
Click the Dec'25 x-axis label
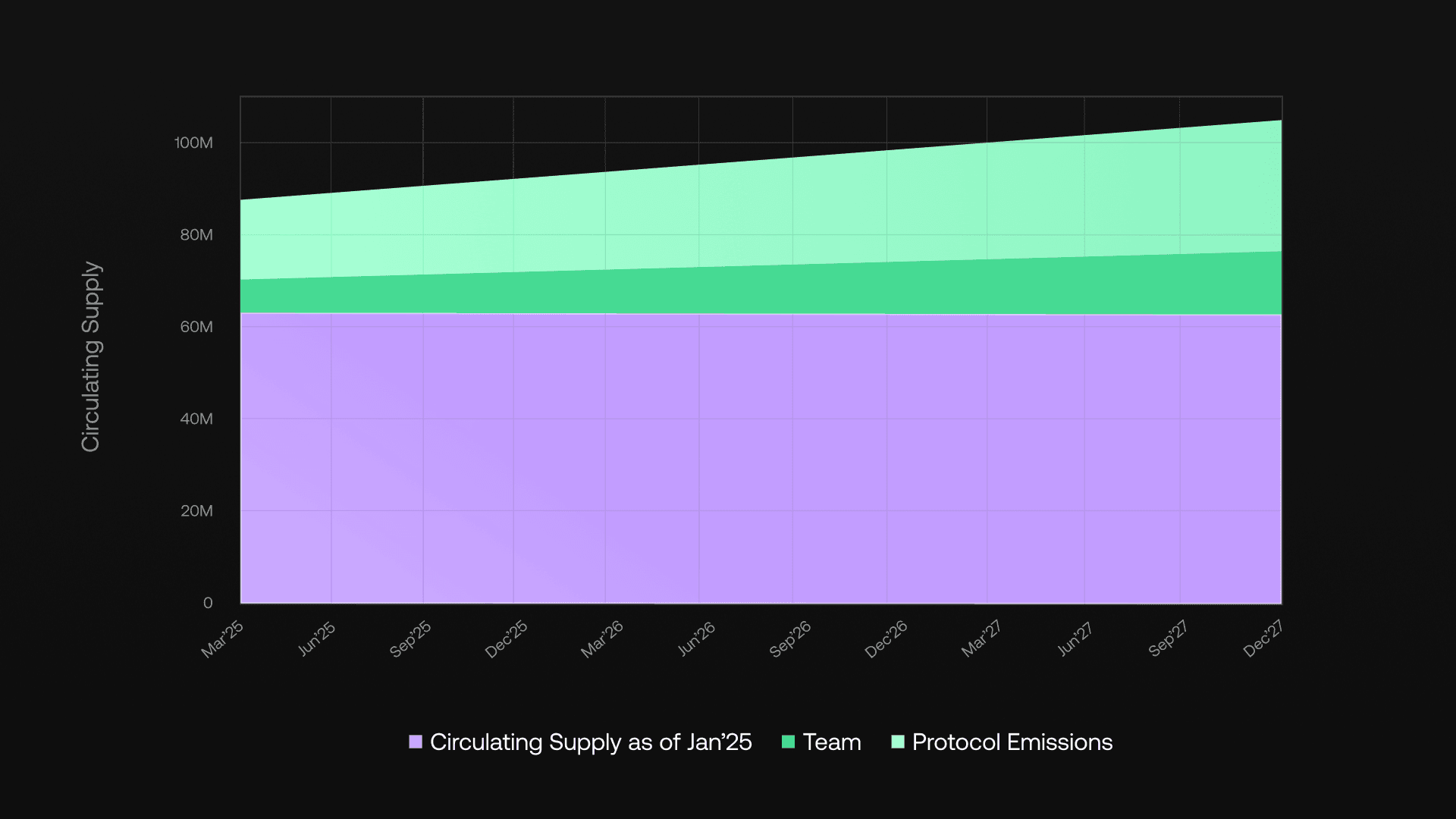click(x=506, y=639)
